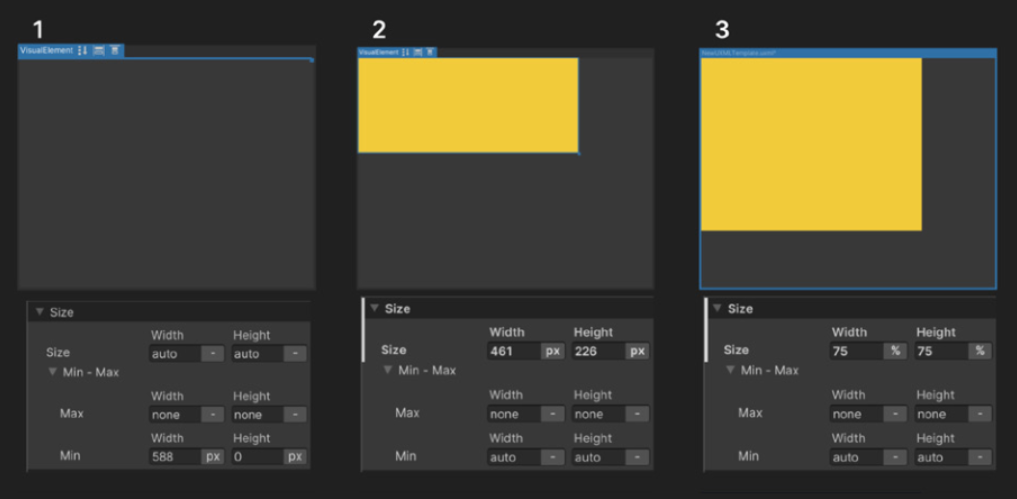Click Size Width field showing 461
The image size is (1017, 499).
514,351
